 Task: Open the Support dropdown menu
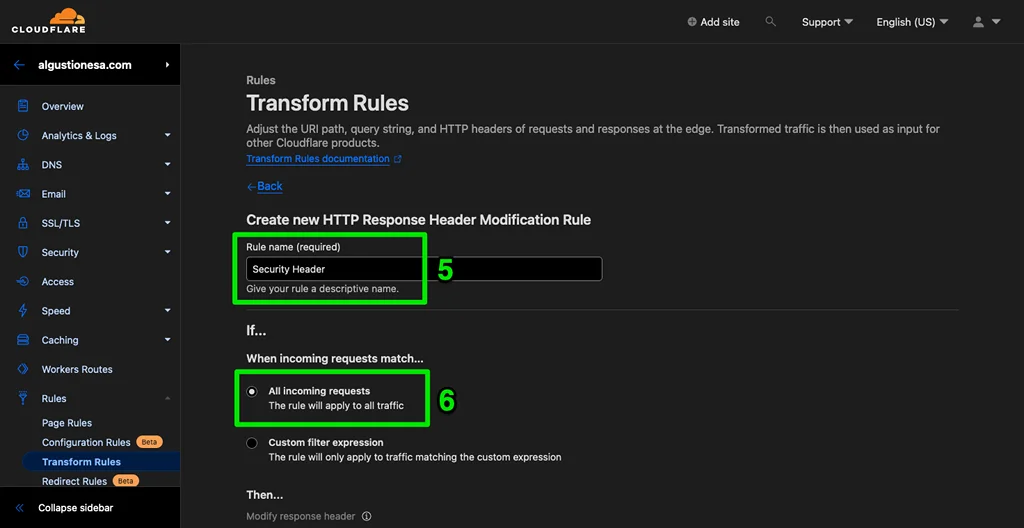tap(827, 22)
